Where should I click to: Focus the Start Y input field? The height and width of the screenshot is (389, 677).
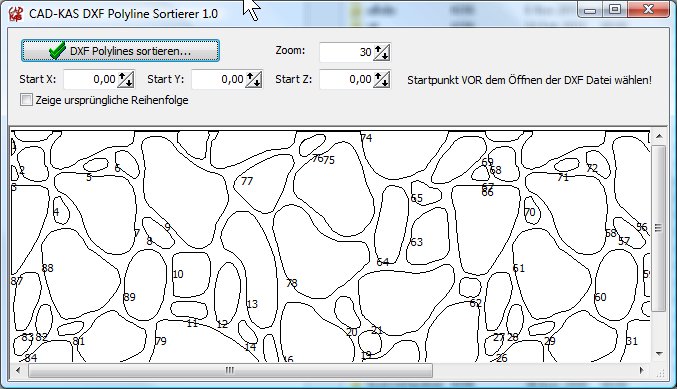pos(218,79)
